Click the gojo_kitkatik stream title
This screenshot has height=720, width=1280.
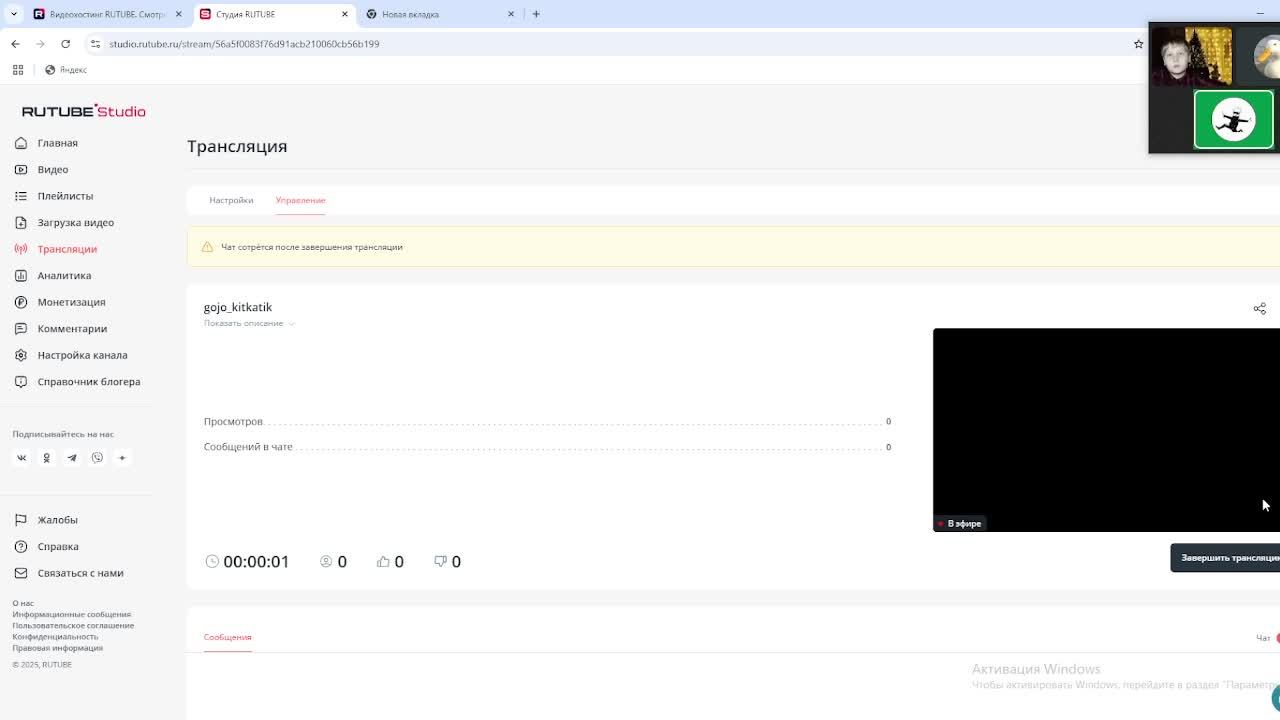[x=238, y=307]
